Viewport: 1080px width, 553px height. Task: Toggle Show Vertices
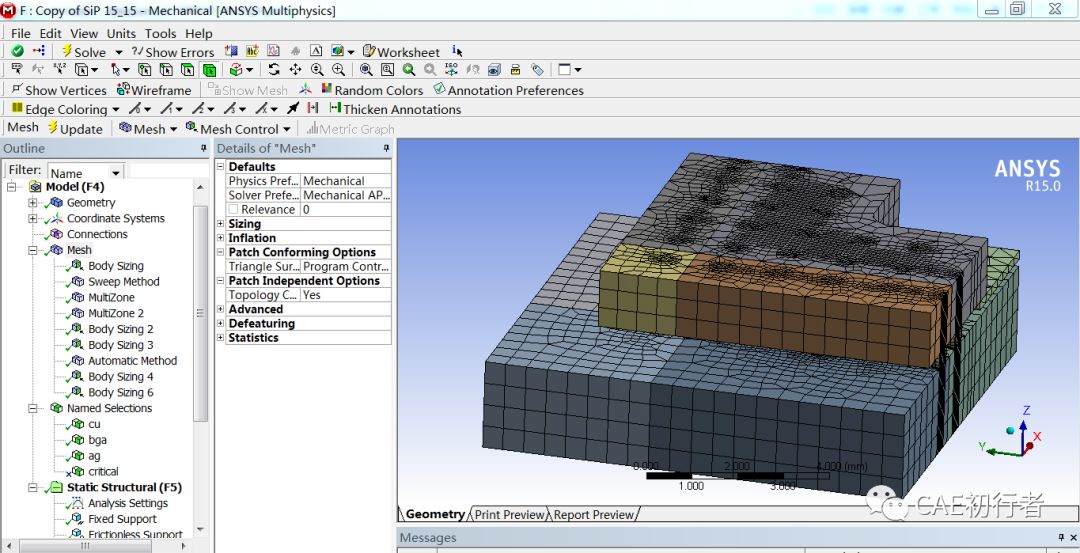click(59, 90)
